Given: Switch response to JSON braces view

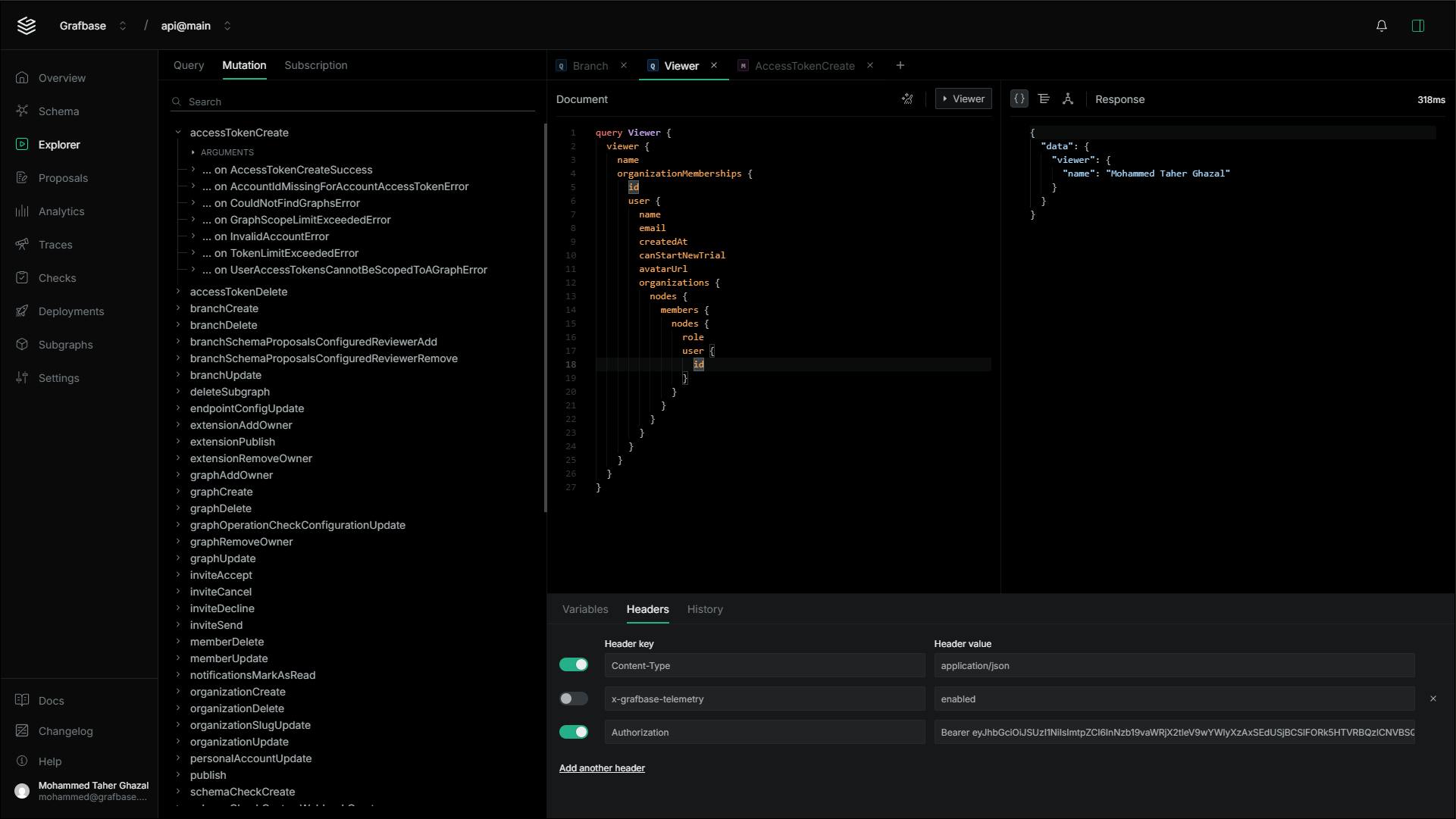Looking at the screenshot, I should [1019, 99].
